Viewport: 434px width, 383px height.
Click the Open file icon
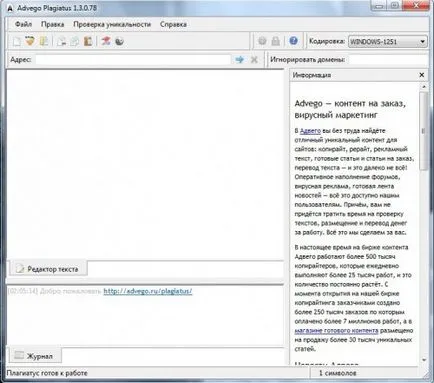[30, 41]
